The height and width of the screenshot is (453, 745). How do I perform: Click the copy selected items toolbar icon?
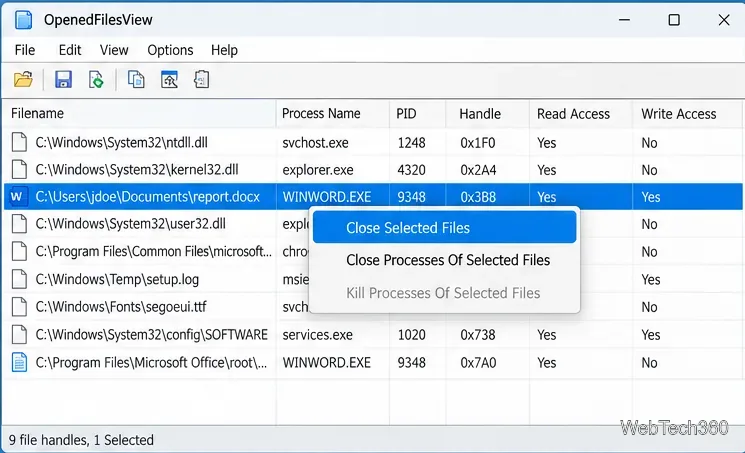click(x=136, y=79)
